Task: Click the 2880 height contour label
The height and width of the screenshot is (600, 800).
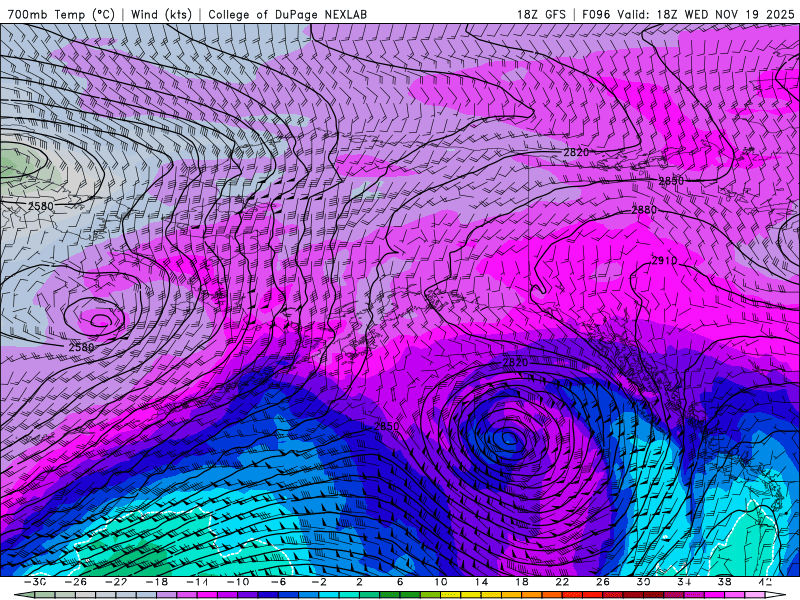Action: pos(644,210)
